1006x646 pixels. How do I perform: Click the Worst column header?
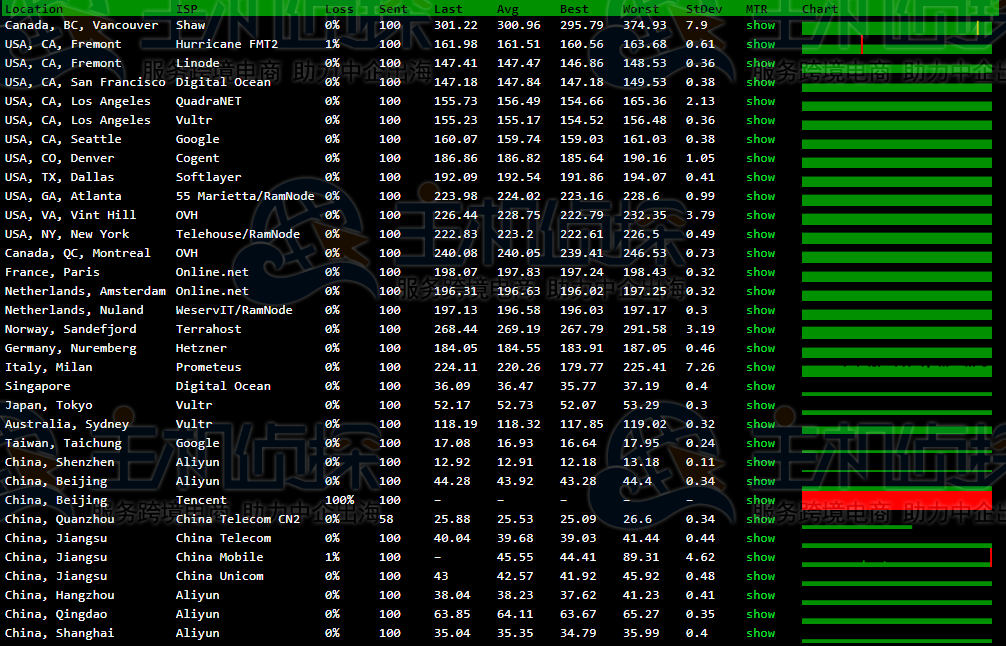(x=641, y=9)
